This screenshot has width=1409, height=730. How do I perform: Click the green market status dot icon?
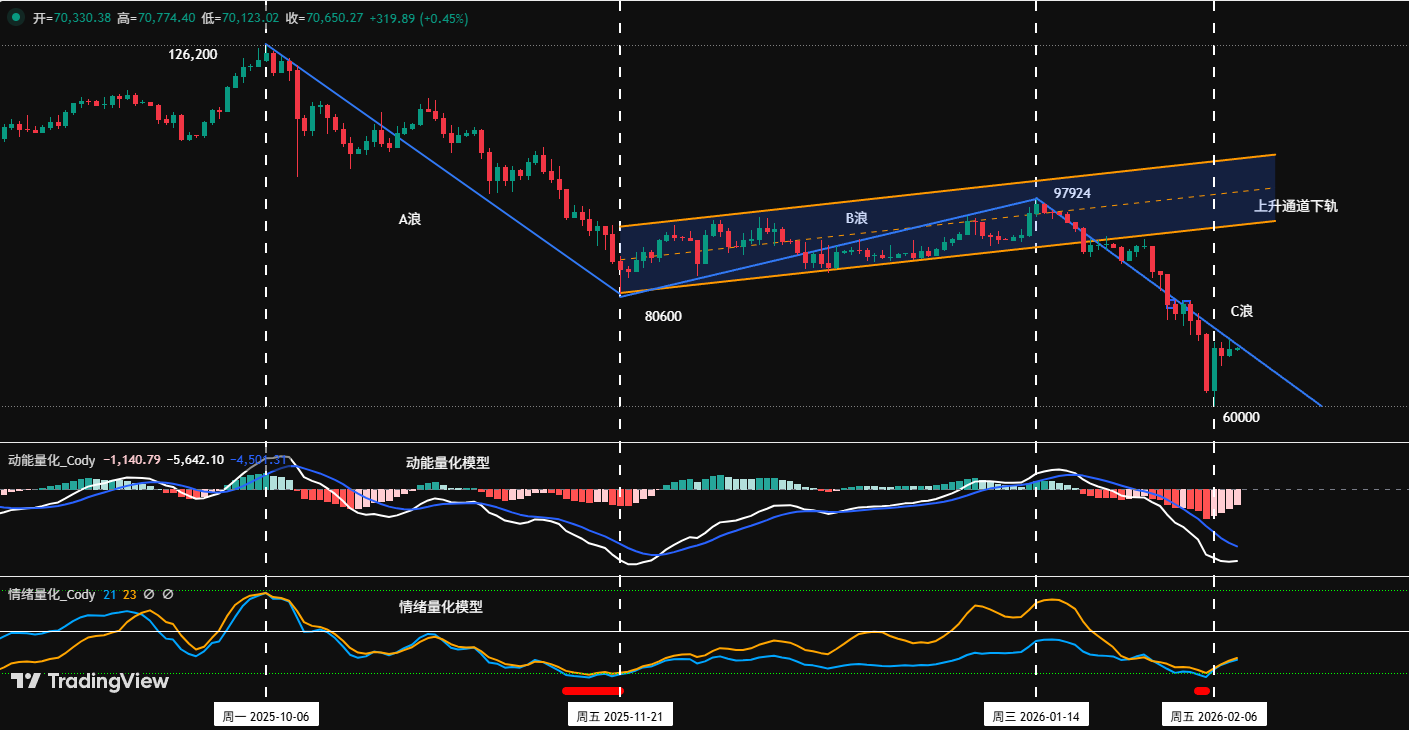(x=15, y=17)
